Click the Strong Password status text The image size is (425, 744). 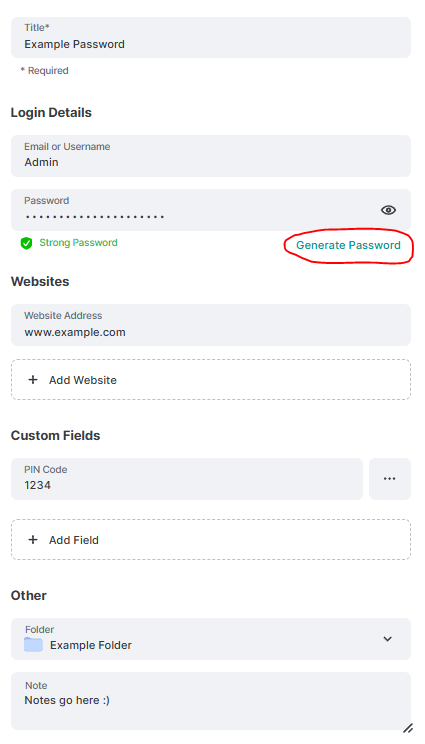tap(78, 242)
